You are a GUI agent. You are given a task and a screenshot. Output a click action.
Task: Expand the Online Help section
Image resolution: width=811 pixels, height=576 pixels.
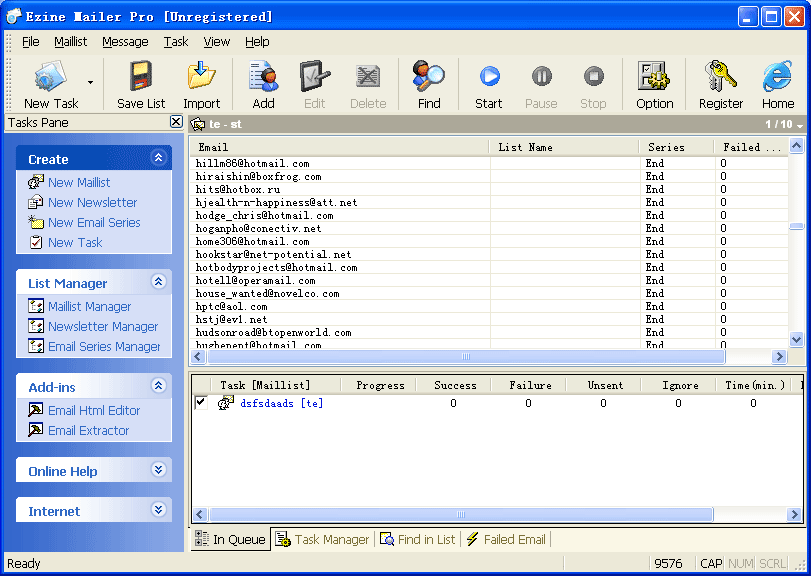click(158, 469)
